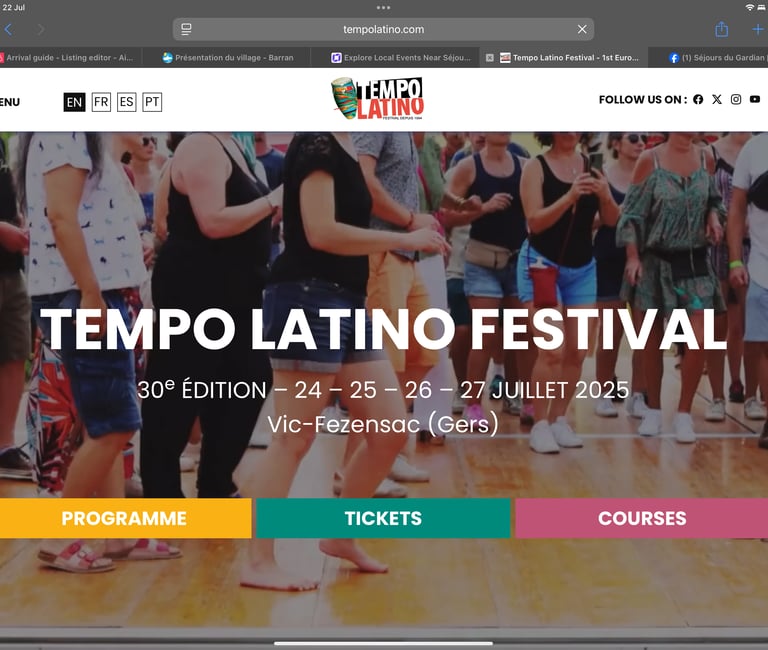The width and height of the screenshot is (768, 650).
Task: Open the Instagram social icon
Action: point(736,99)
